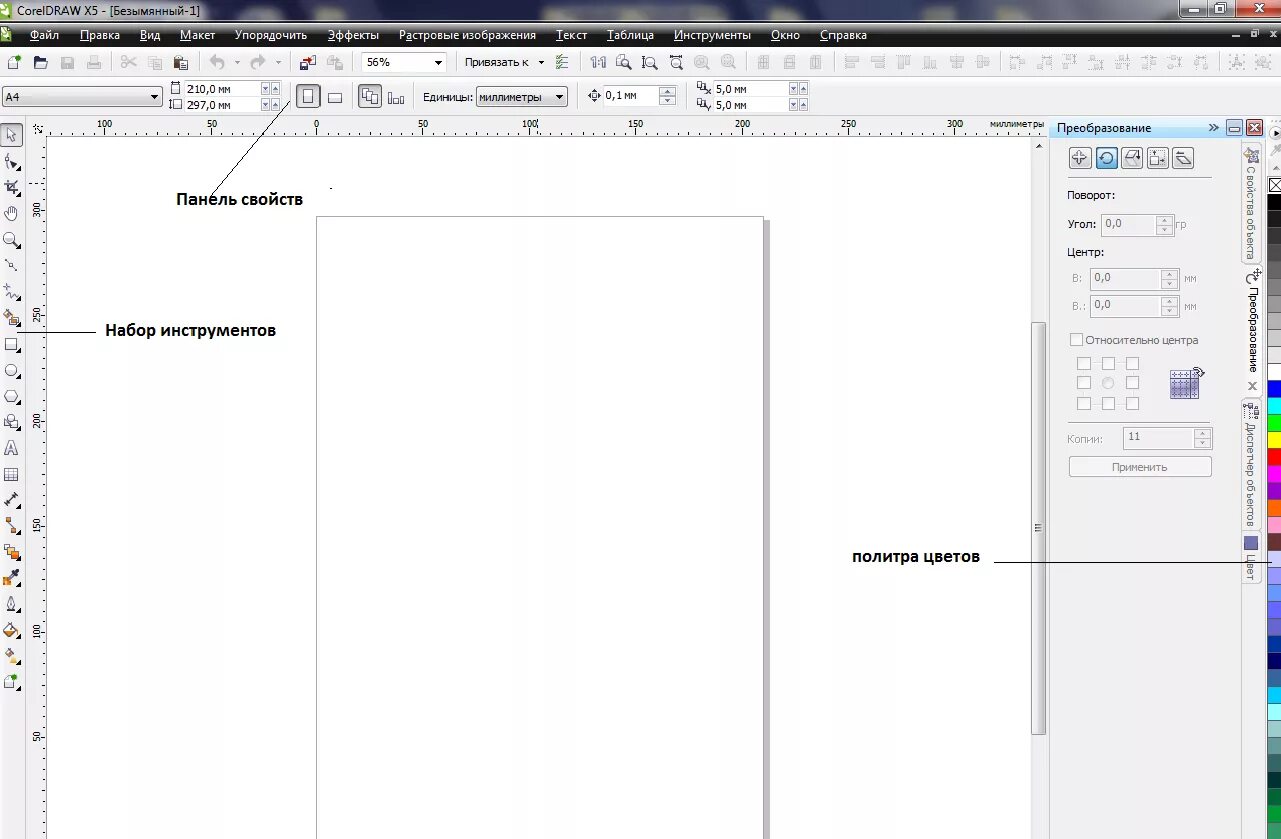This screenshot has width=1281, height=839.
Task: Select the Interactive fill tool
Action: (12, 657)
